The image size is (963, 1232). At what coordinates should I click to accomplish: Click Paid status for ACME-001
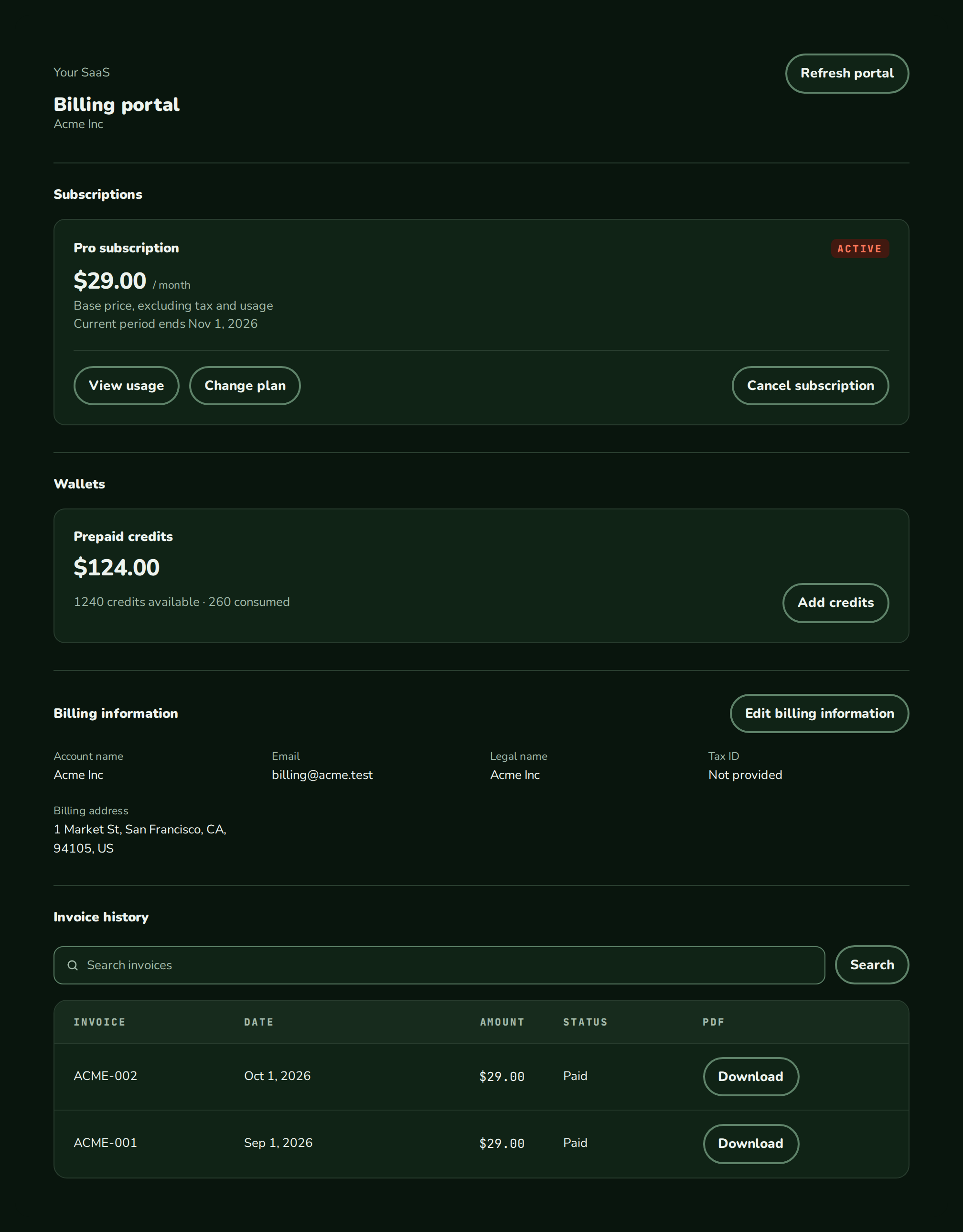[x=575, y=1143]
